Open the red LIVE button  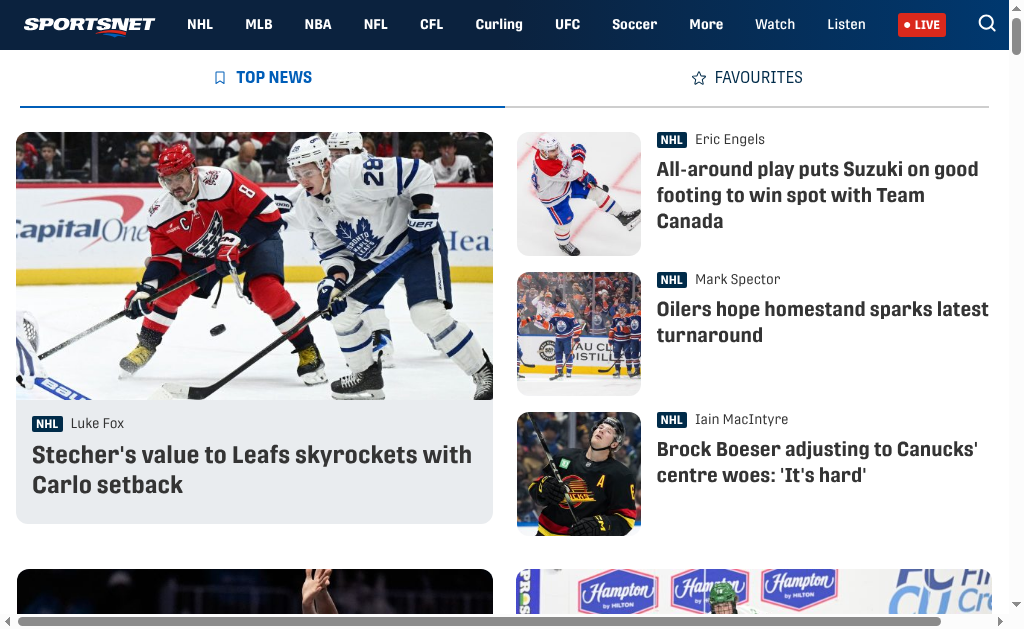point(921,25)
